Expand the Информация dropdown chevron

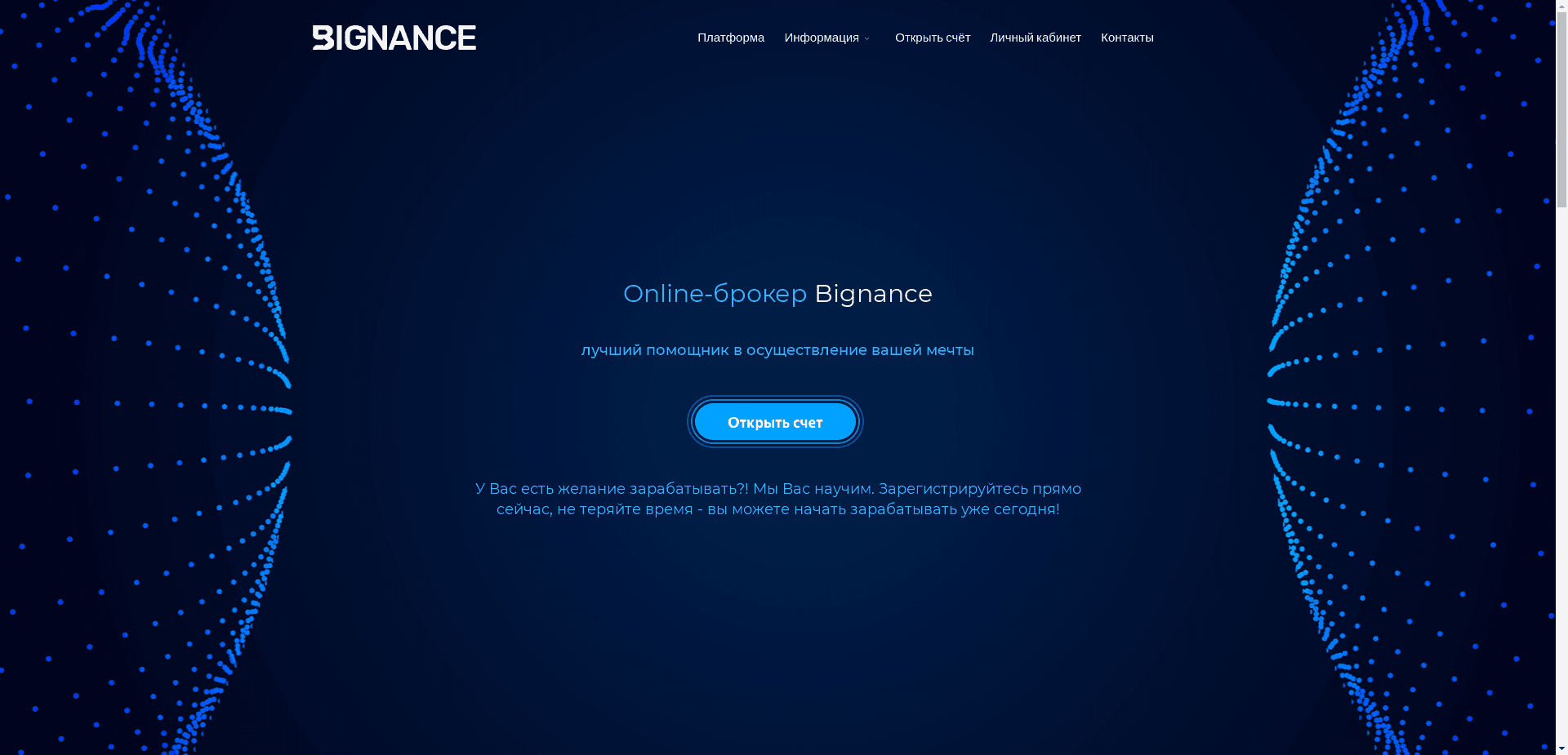point(867,39)
